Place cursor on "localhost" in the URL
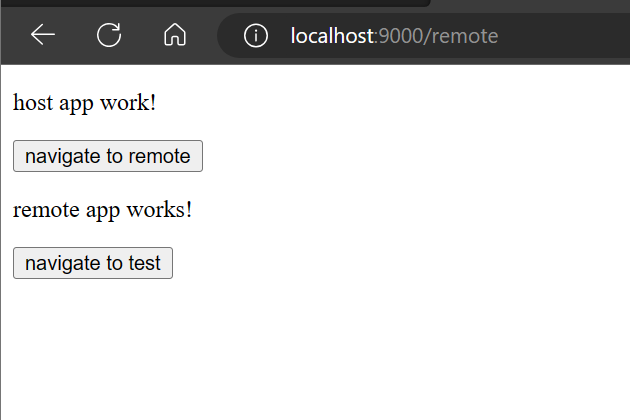 tap(332, 36)
